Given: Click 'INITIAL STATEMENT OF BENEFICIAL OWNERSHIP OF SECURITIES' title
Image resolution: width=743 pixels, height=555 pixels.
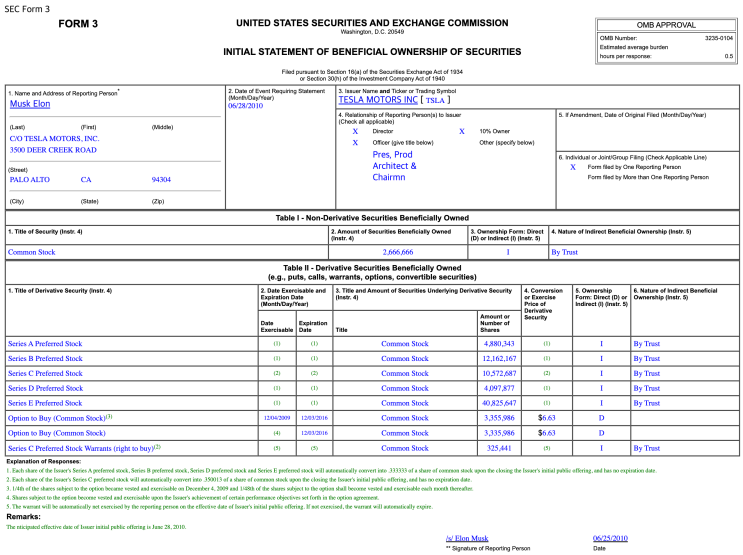Looking at the screenshot, I should [372, 52].
